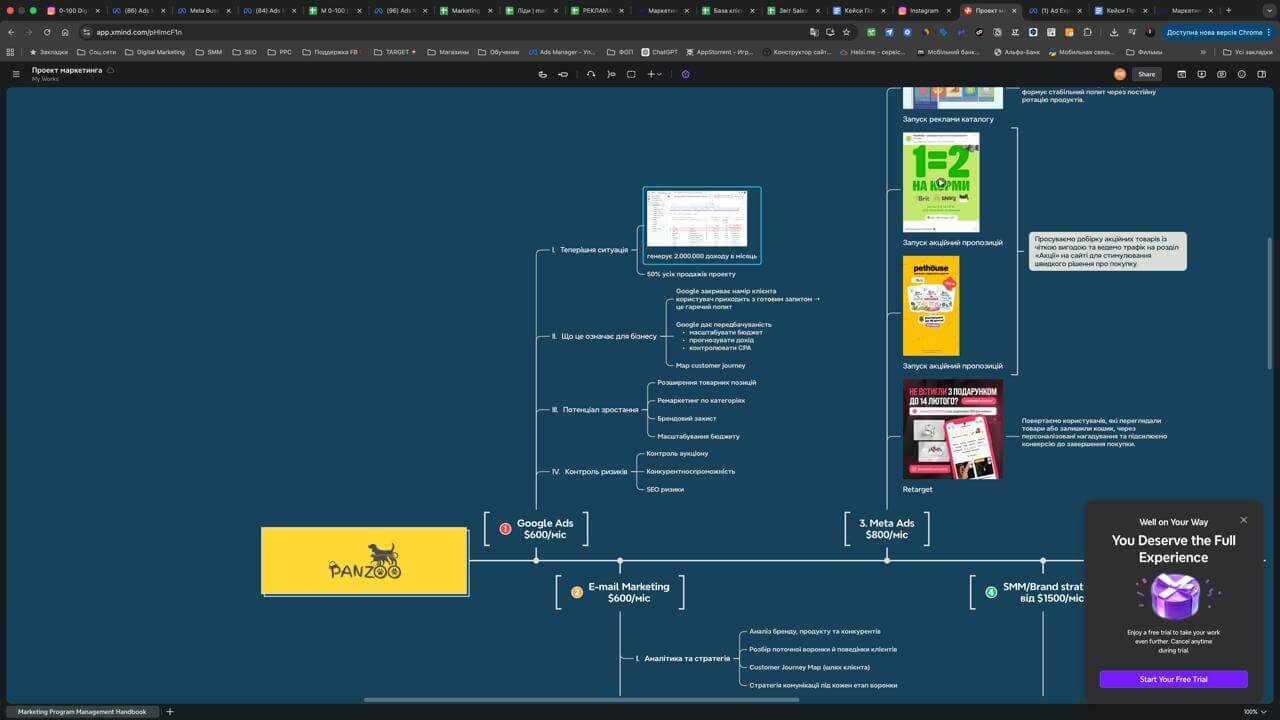
Task: Bookmark this page with the star icon
Action: point(846,32)
